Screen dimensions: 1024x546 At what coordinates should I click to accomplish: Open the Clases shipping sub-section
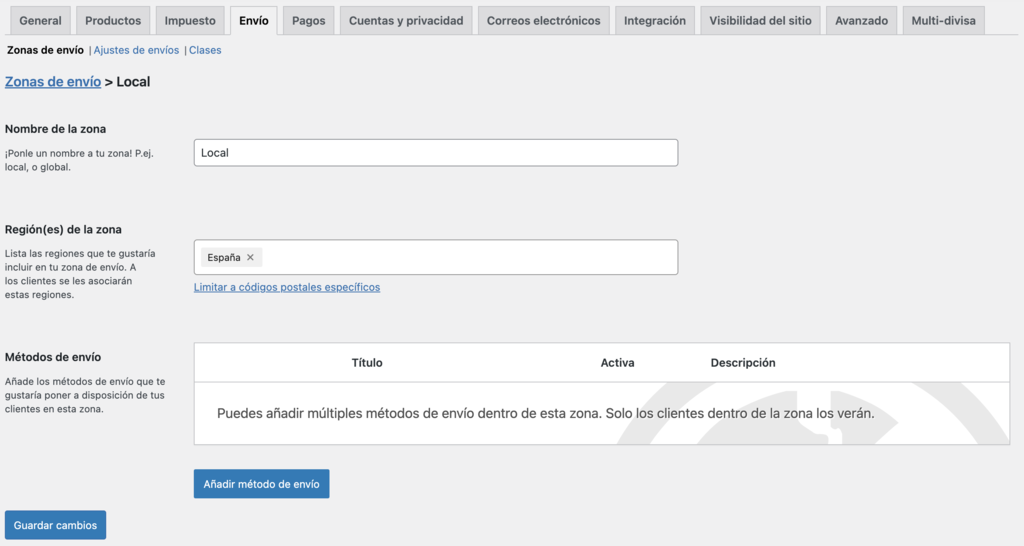[x=205, y=50]
